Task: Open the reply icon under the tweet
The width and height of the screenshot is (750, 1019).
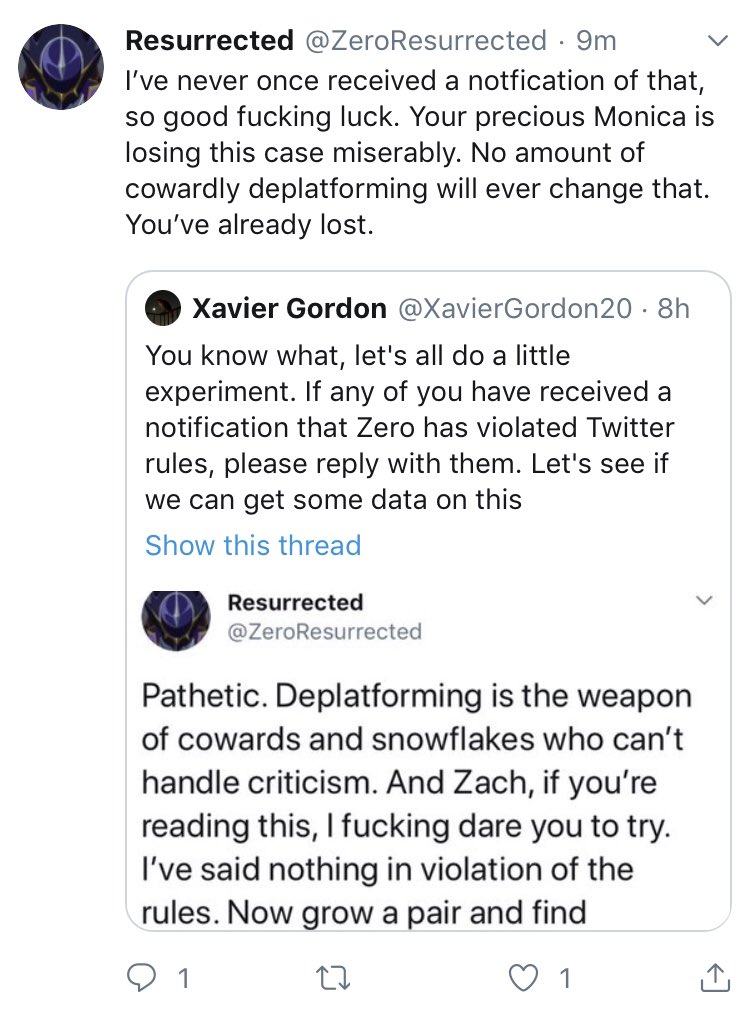Action: (x=140, y=977)
